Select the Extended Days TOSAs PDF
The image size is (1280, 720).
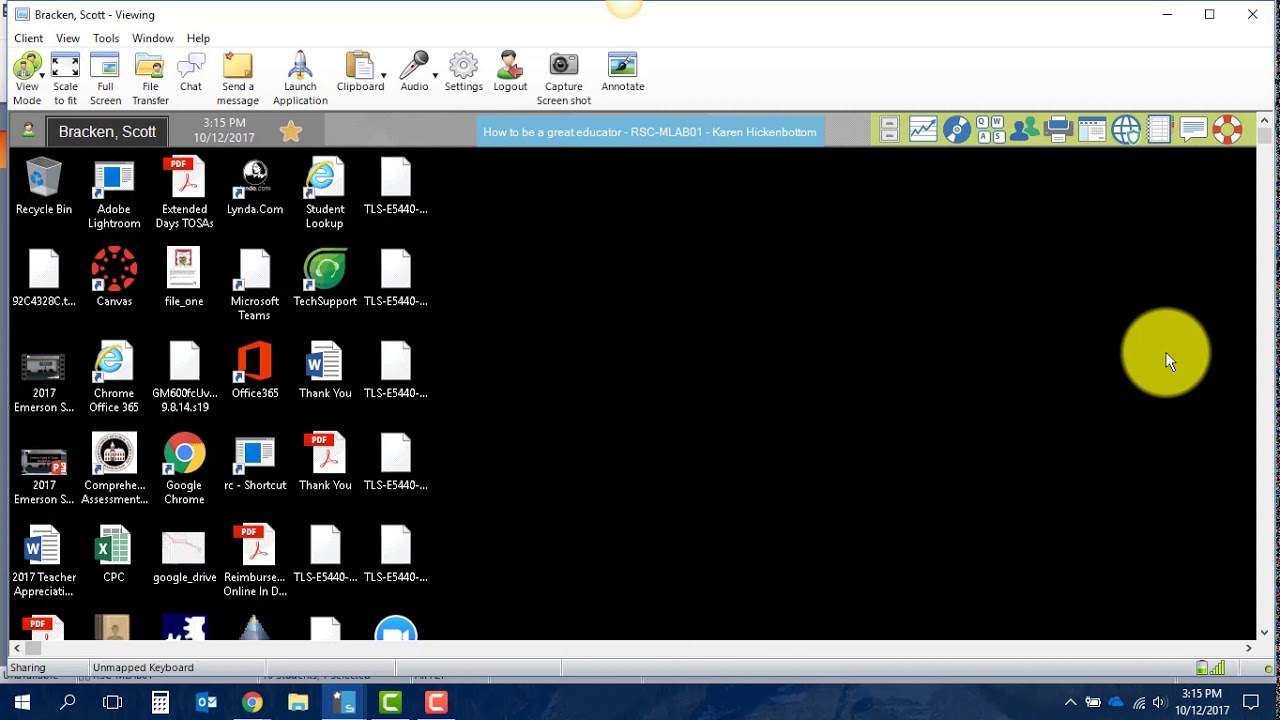[x=184, y=194]
